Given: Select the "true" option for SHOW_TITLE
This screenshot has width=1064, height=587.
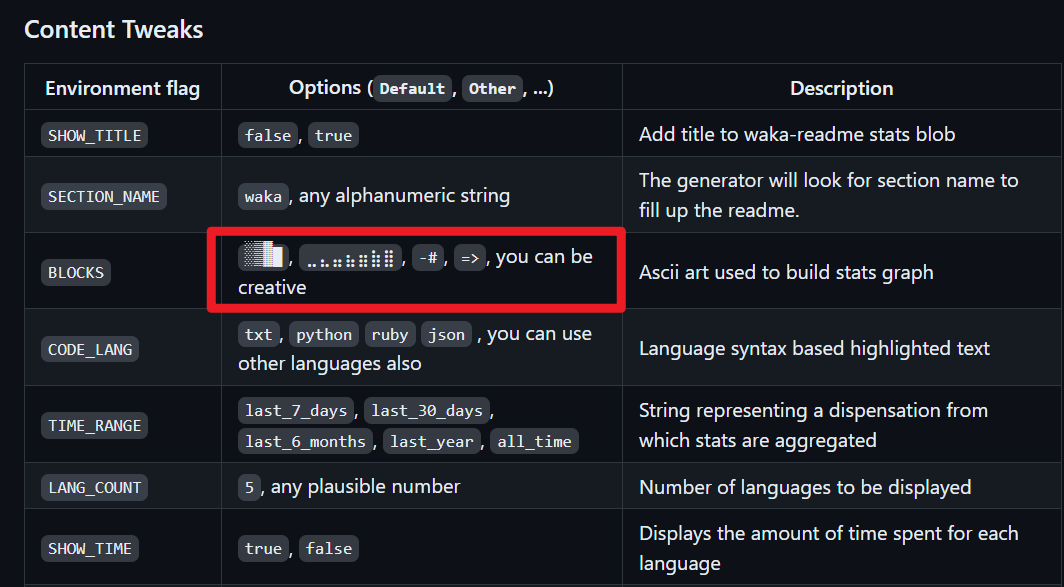Looking at the screenshot, I should 333,135.
